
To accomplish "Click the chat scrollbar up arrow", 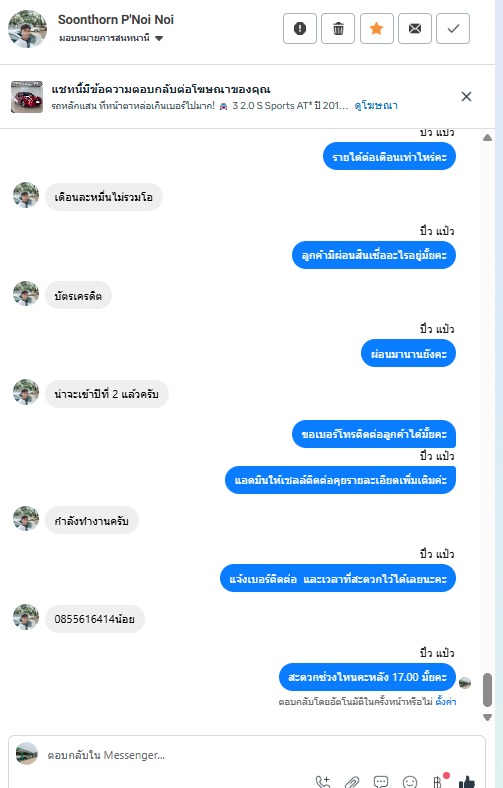I will 487,138.
